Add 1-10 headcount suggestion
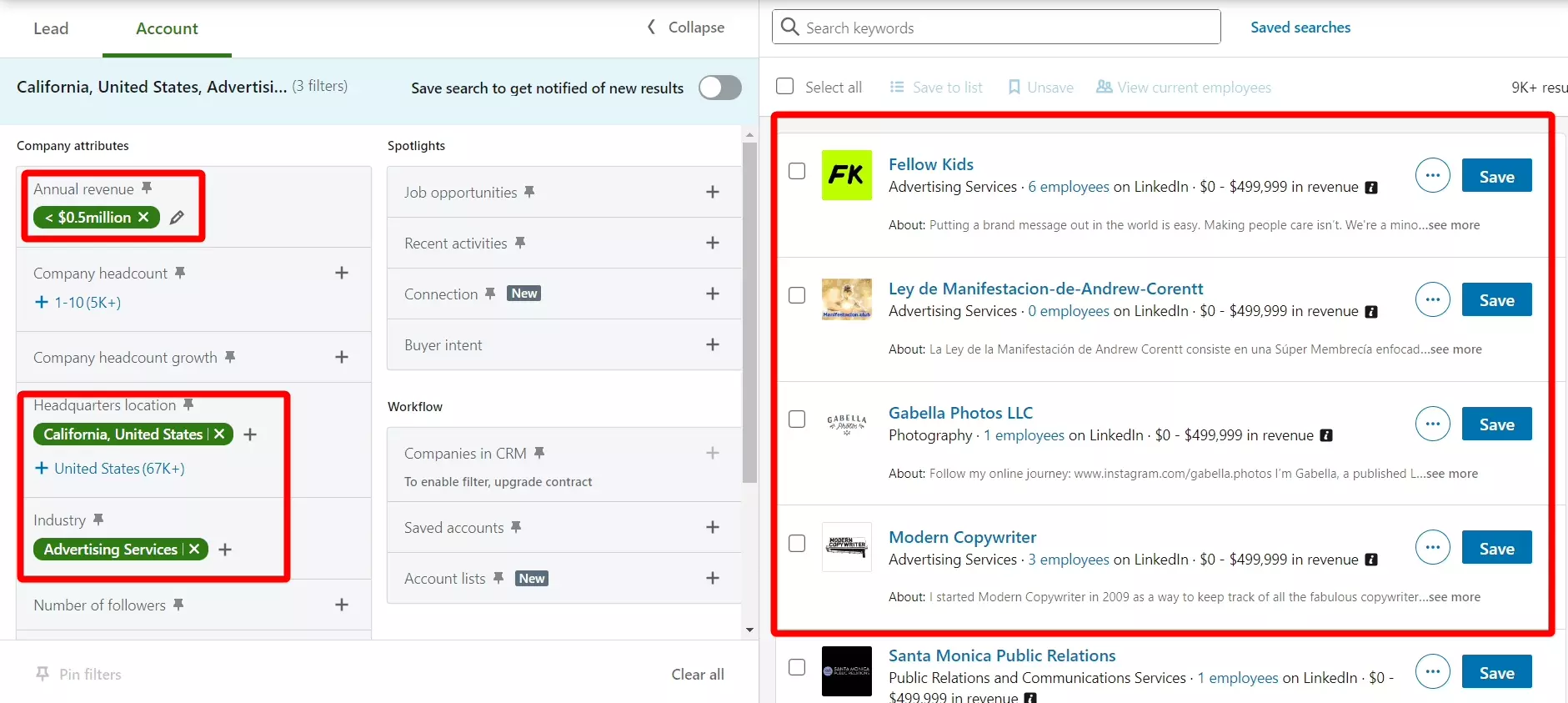The width and height of the screenshot is (1568, 703). 78,302
